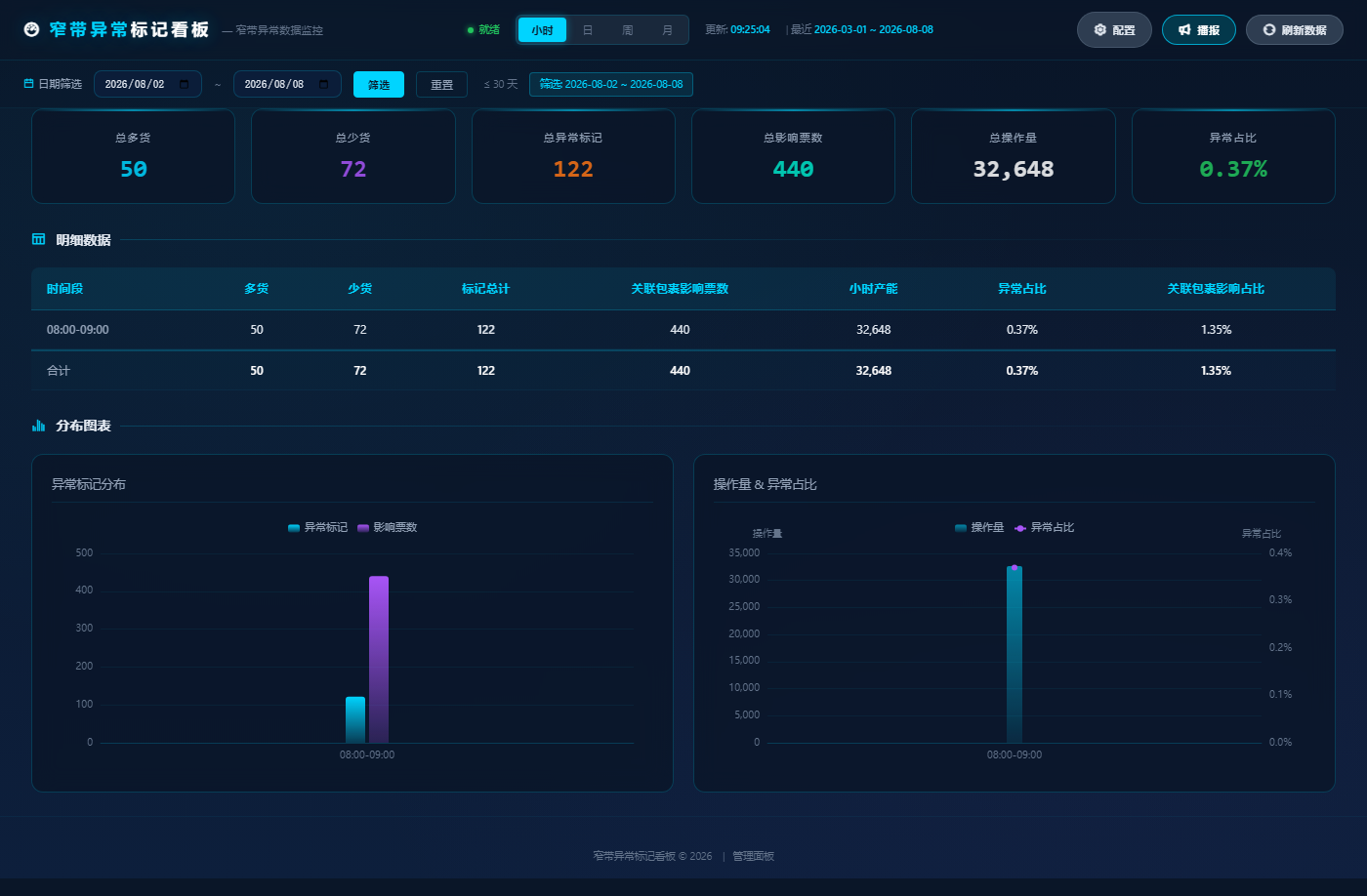Click the 总操作量 card showing 32,648
The height and width of the screenshot is (896, 1367).
tap(1014, 156)
